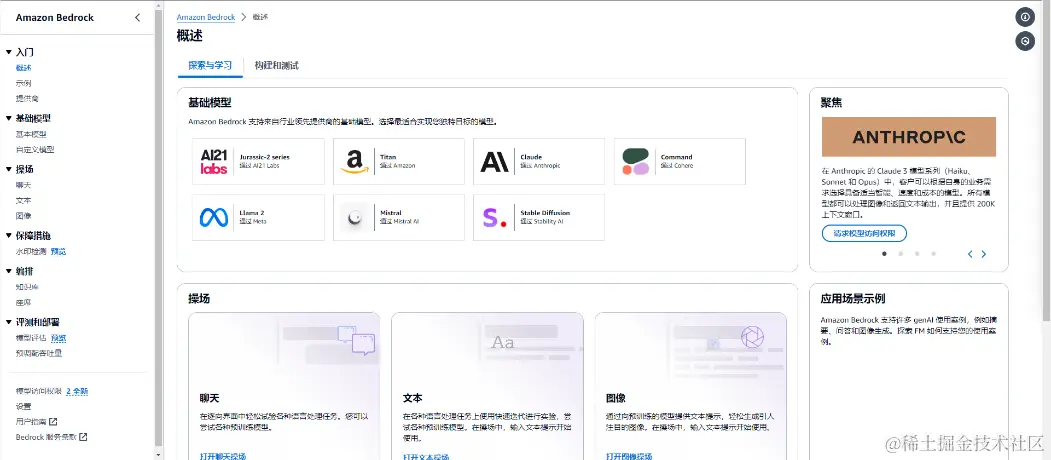This screenshot has width=1051, height=460.
Task: Click the 图像 playground card
Action: 690,387
